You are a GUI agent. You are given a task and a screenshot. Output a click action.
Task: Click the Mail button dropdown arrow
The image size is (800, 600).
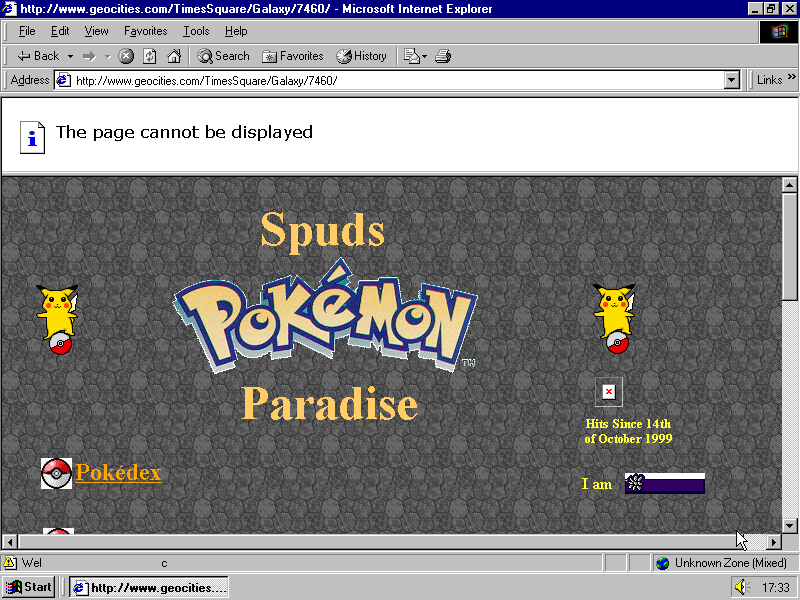click(x=424, y=56)
